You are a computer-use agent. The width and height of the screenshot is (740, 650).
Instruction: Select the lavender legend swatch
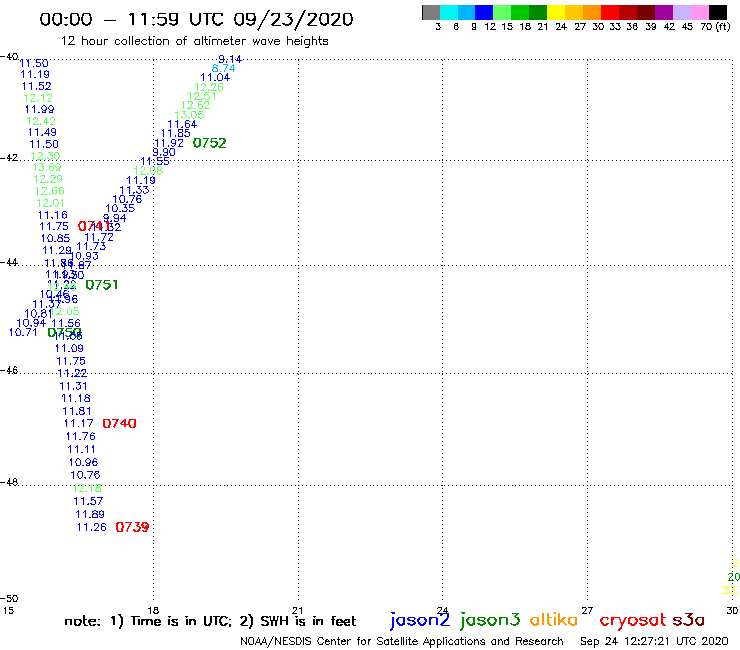tap(681, 12)
